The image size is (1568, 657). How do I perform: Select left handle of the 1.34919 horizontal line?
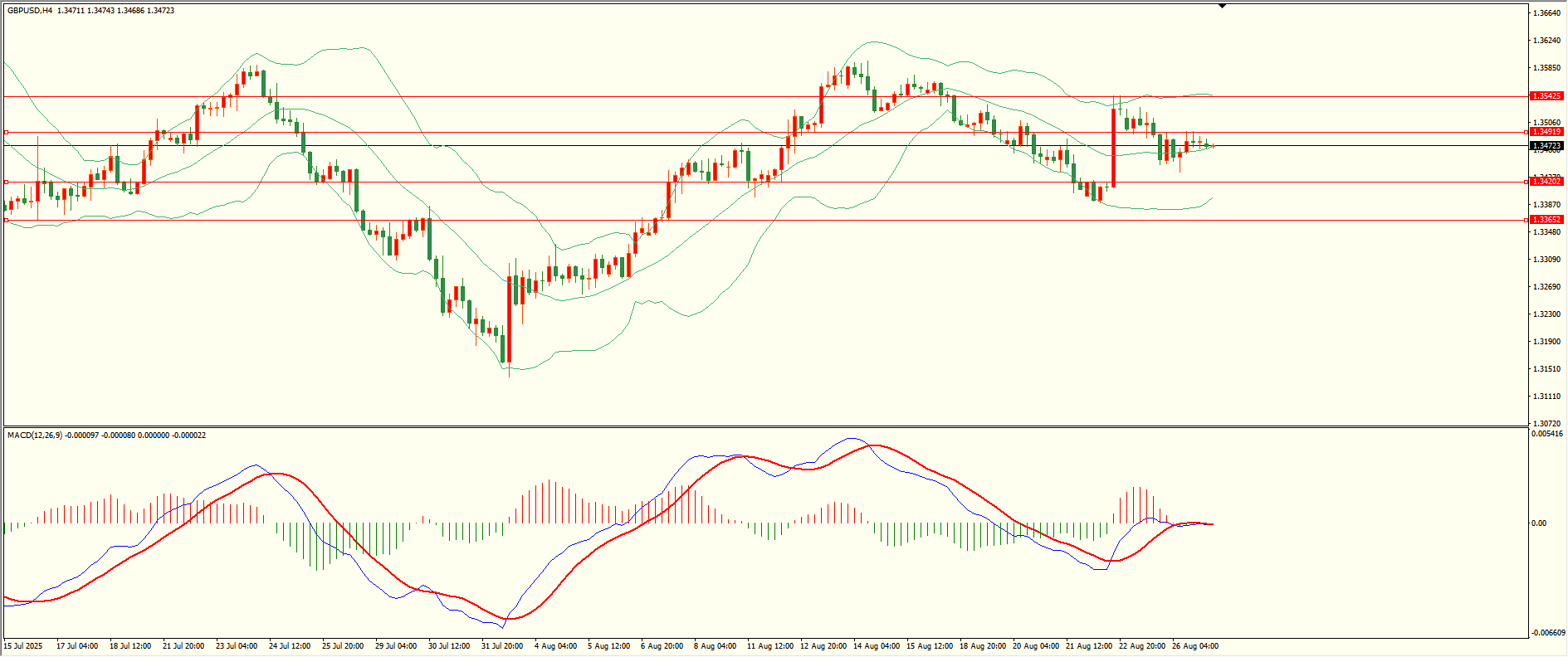7,132
